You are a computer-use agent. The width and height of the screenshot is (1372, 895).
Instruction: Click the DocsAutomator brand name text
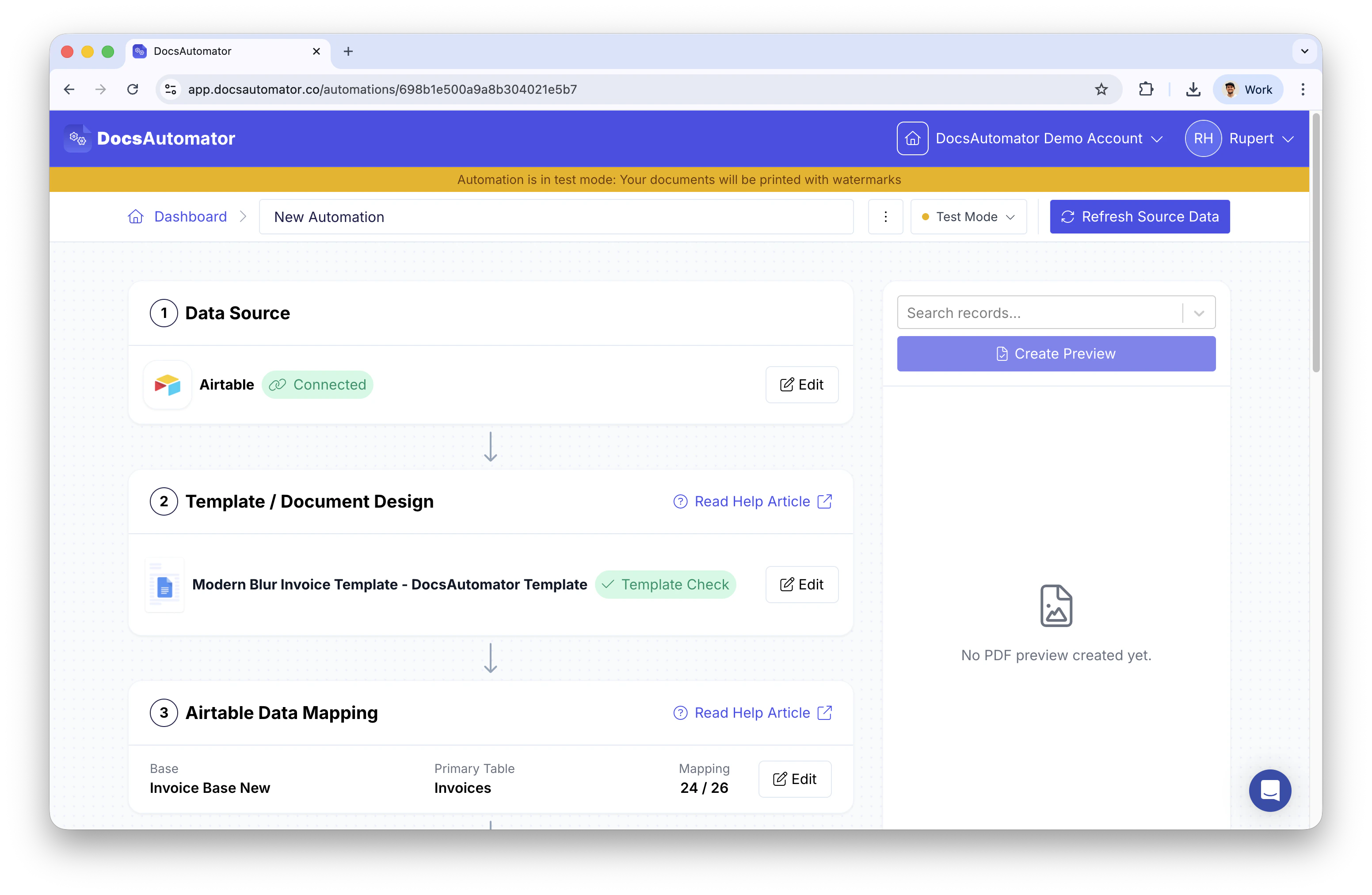[x=166, y=138]
